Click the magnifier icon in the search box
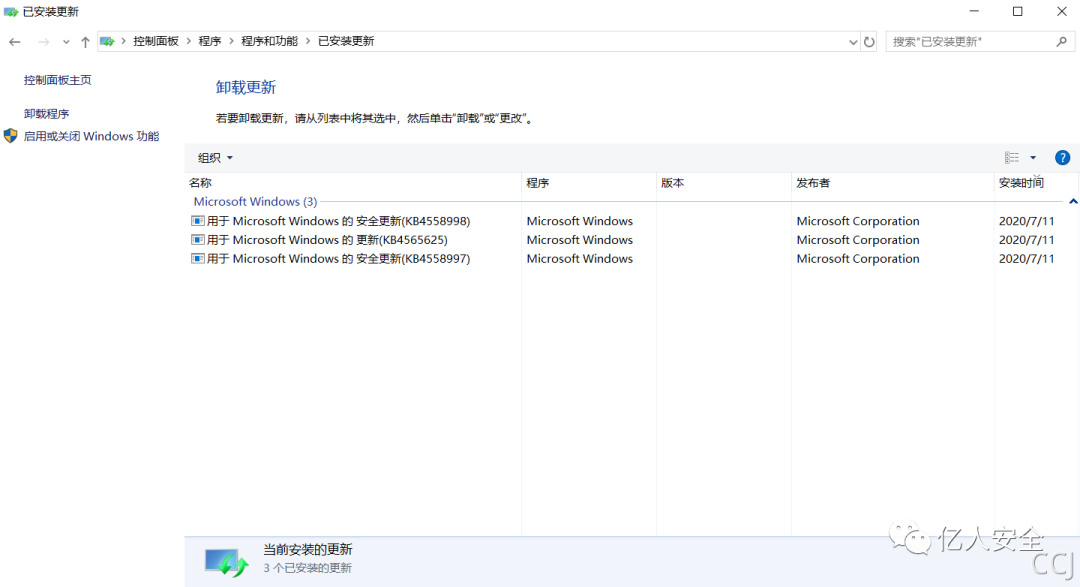This screenshot has height=587, width=1080. 1062,41
